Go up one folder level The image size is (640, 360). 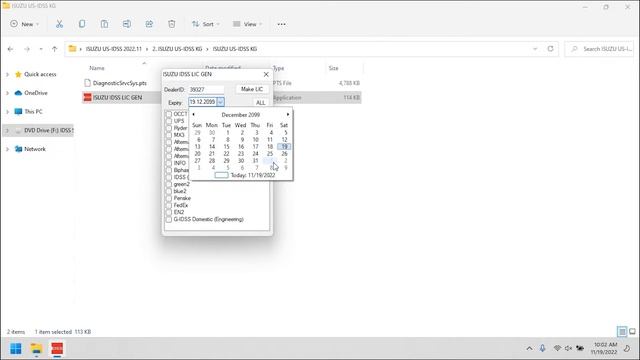[55, 49]
